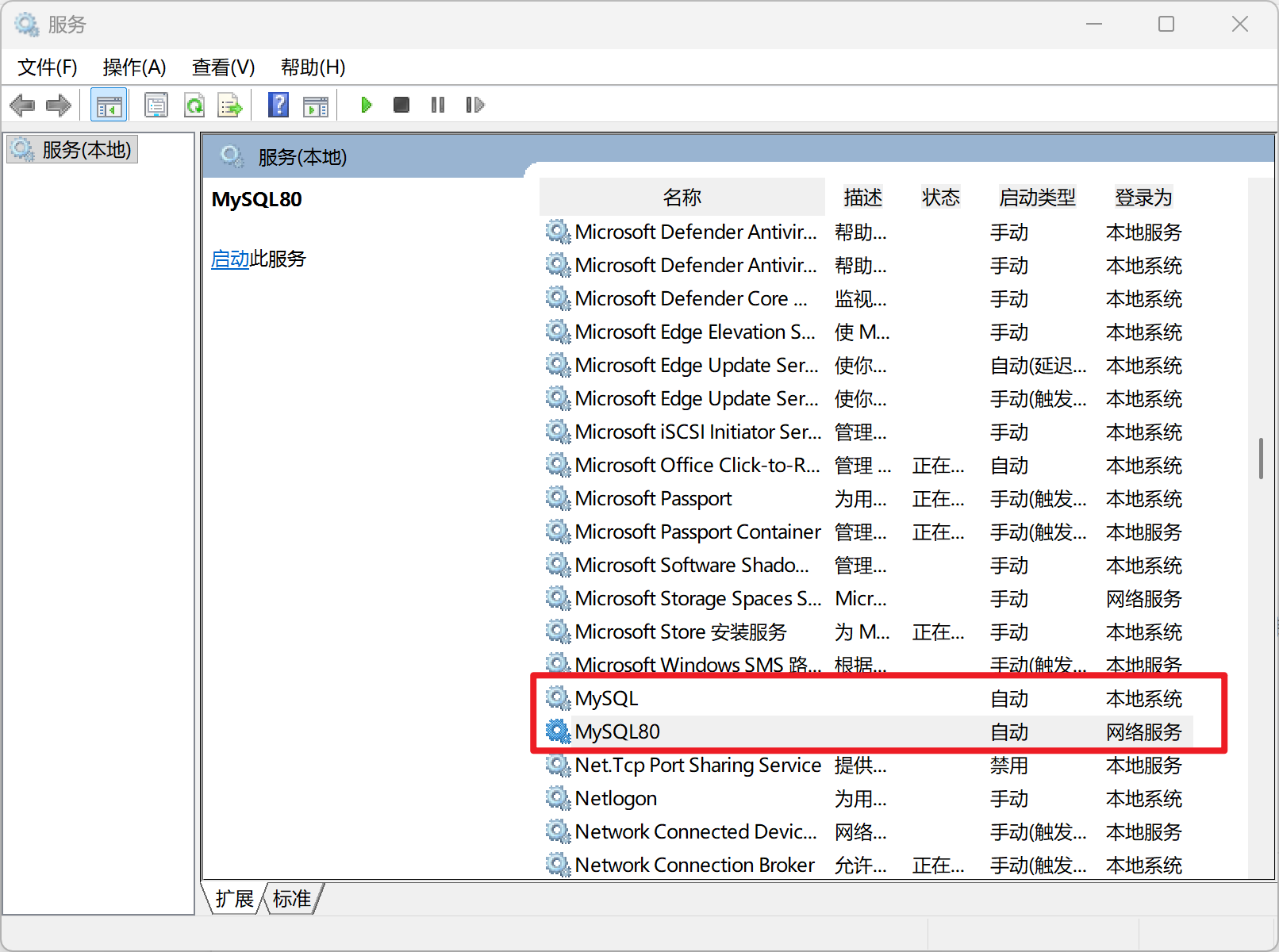Open the Properties toolbar icon
Screen dimensions: 1279x952
tap(156, 105)
